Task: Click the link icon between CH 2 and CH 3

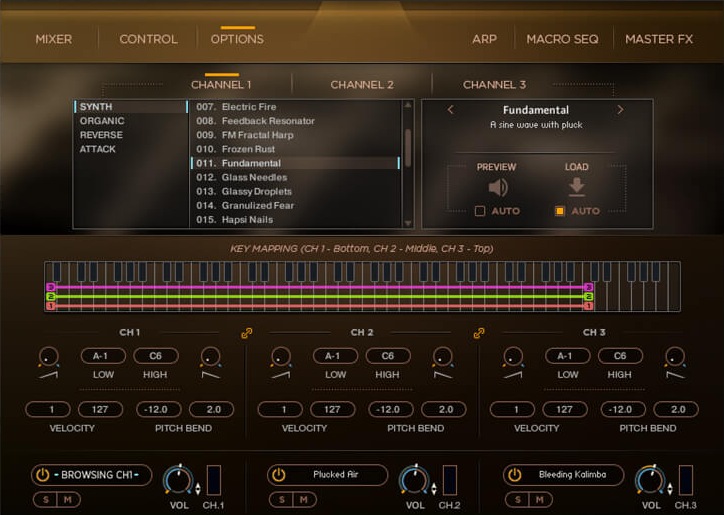Action: tap(479, 333)
